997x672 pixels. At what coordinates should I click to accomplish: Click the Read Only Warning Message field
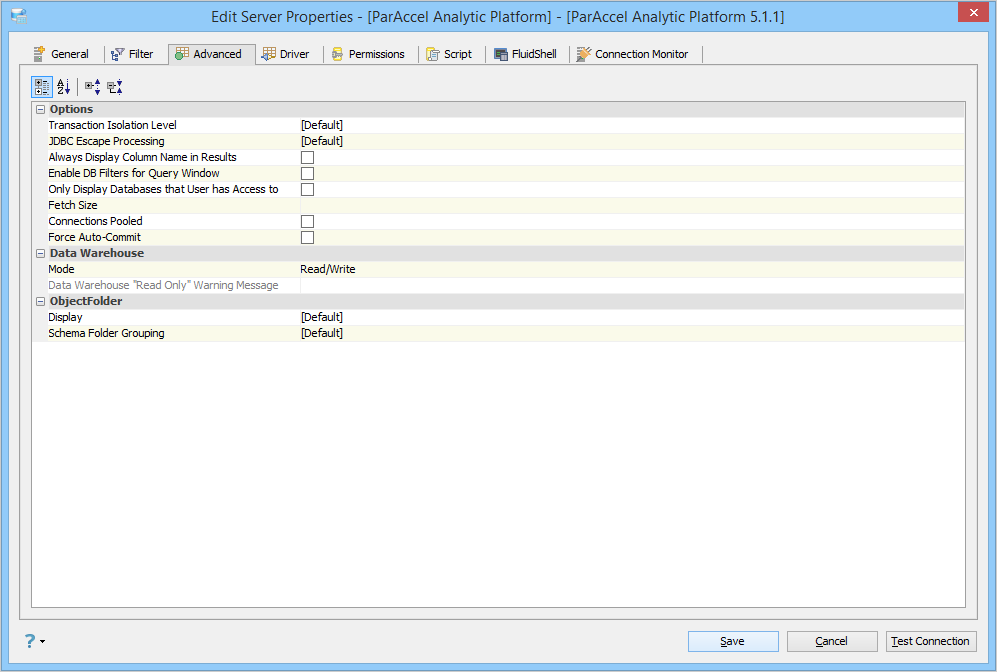point(632,285)
